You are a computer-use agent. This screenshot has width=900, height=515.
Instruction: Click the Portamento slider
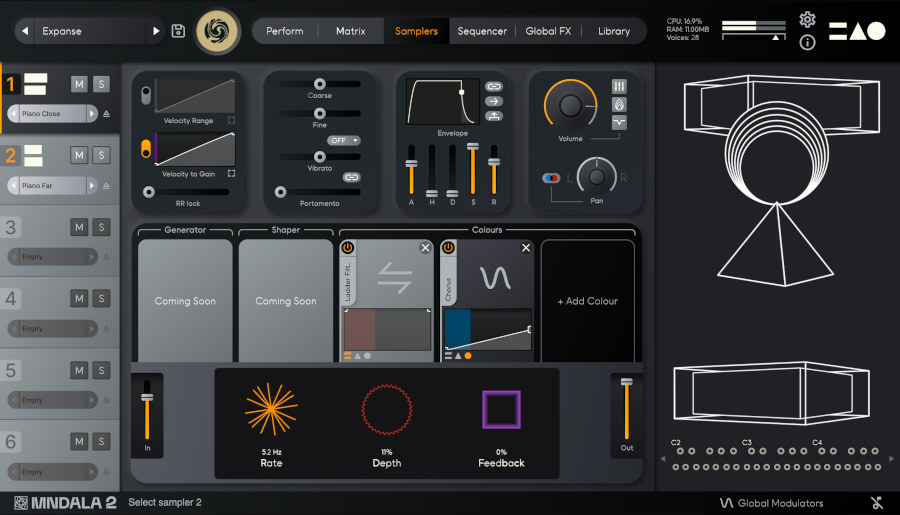[318, 192]
